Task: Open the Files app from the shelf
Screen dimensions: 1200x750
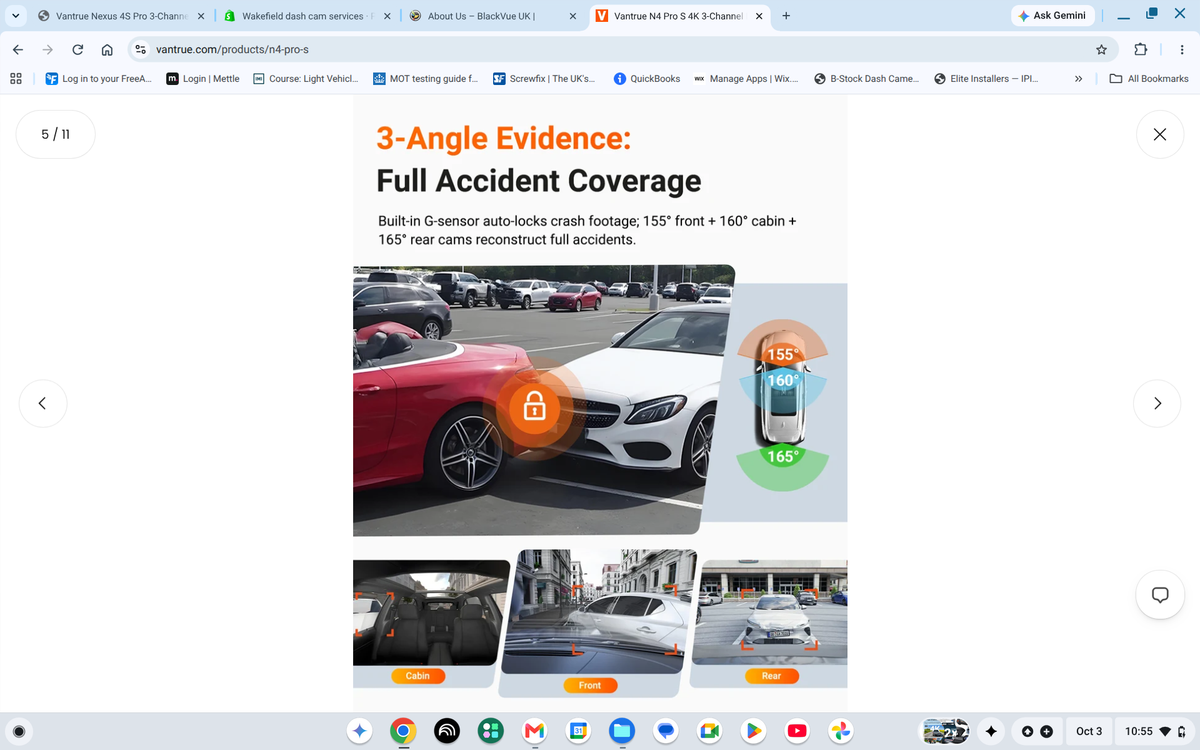Action: [x=620, y=731]
